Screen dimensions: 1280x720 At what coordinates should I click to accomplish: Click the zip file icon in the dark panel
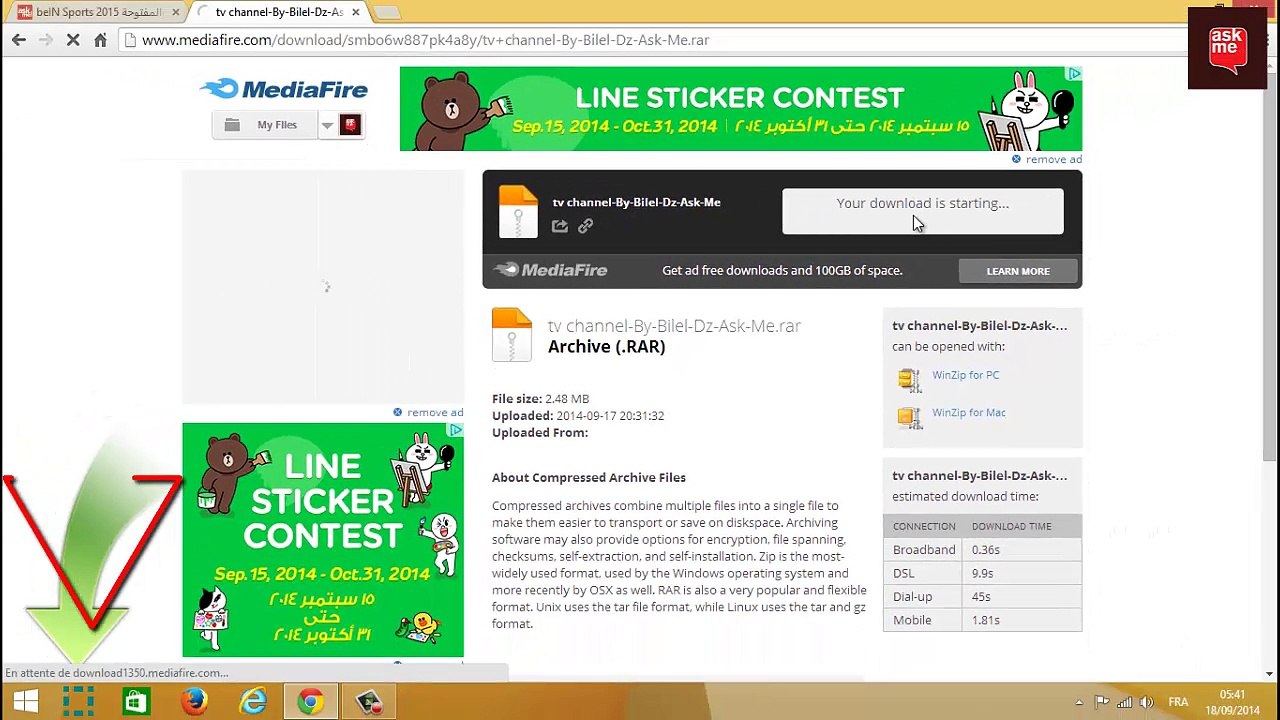point(518,212)
